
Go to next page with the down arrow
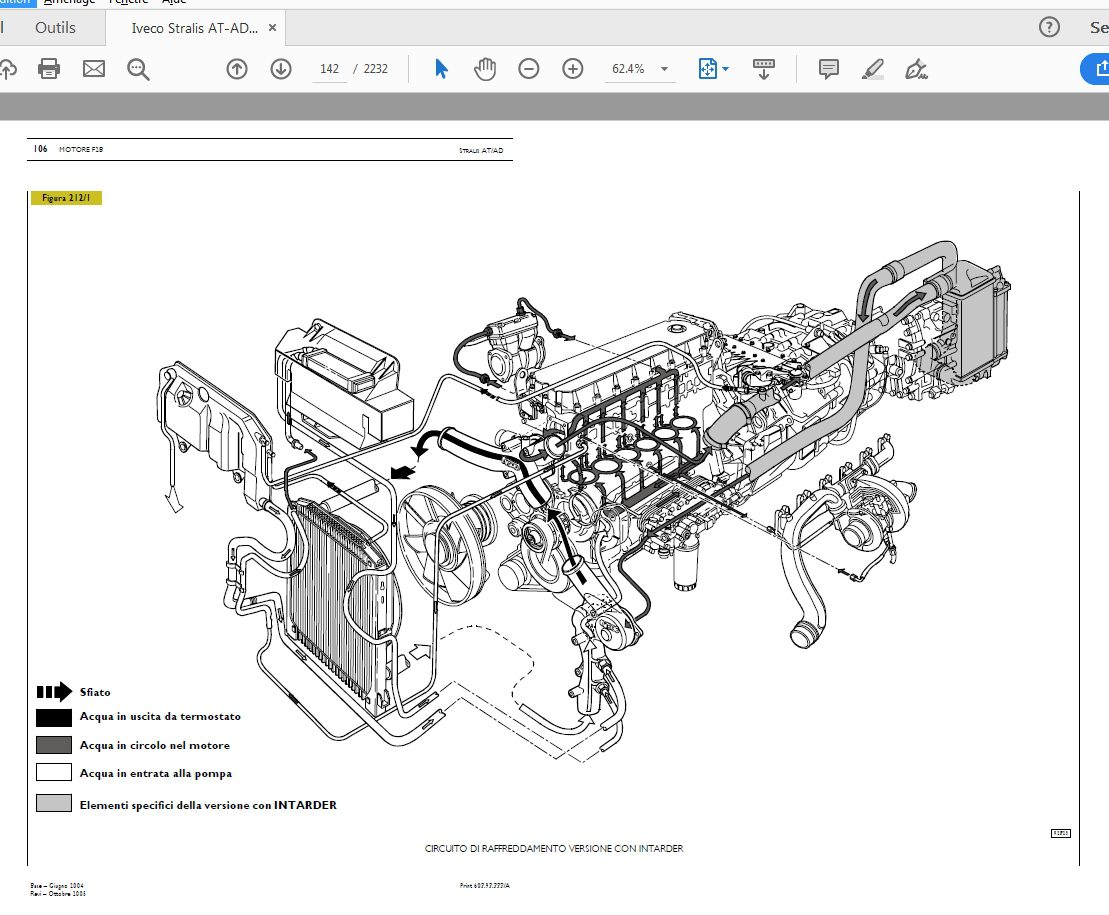[x=281, y=69]
